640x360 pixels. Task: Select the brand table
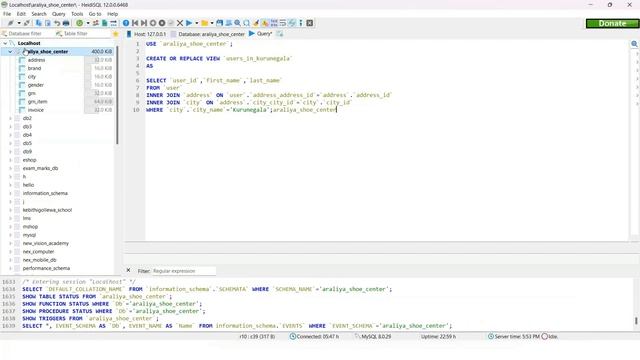click(x=34, y=68)
